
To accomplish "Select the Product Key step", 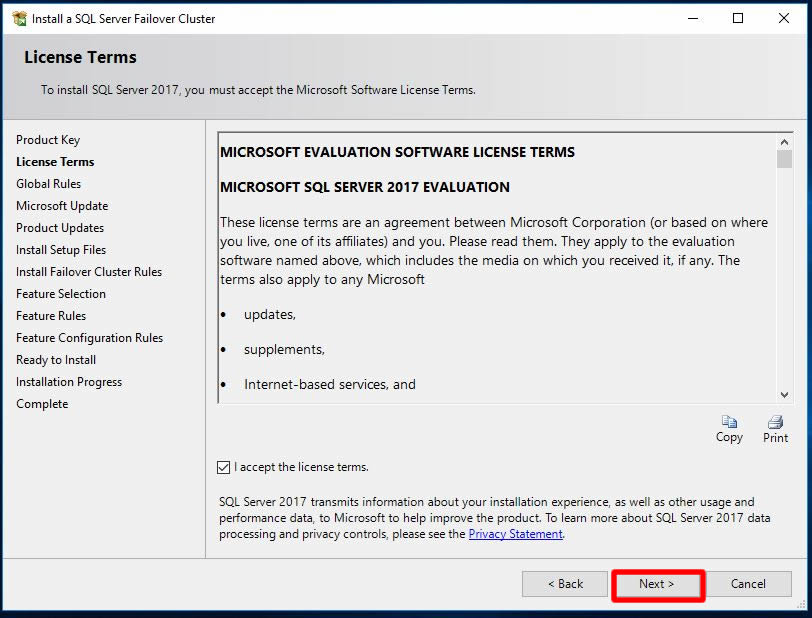I will pyautogui.click(x=48, y=140).
